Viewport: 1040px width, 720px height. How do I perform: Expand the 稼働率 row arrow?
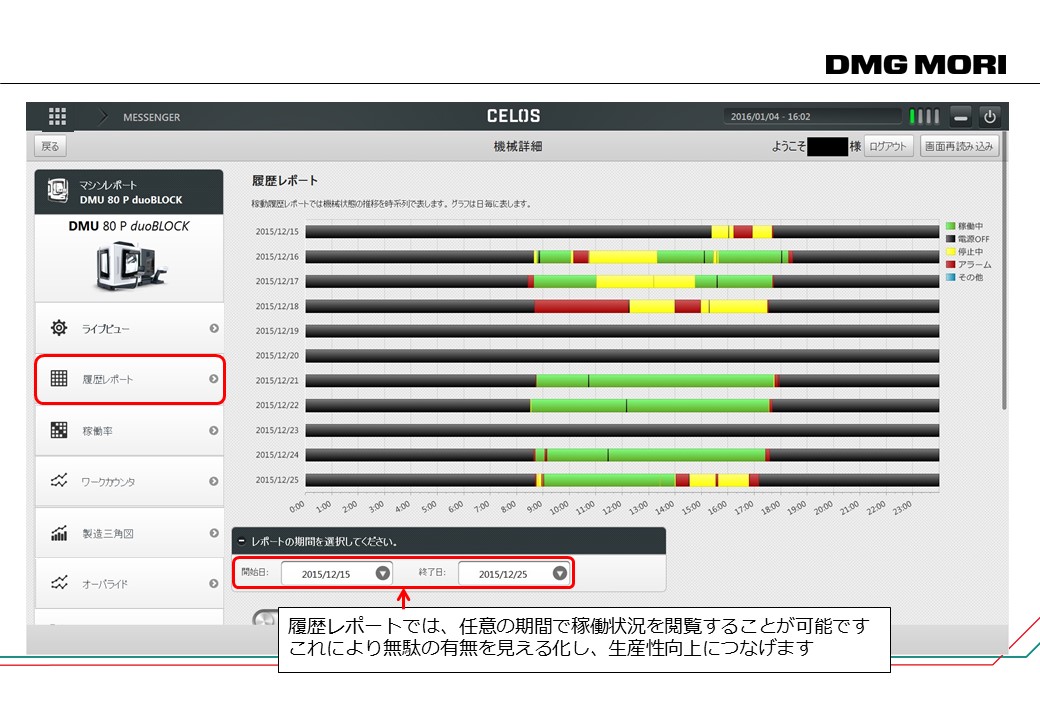click(214, 430)
